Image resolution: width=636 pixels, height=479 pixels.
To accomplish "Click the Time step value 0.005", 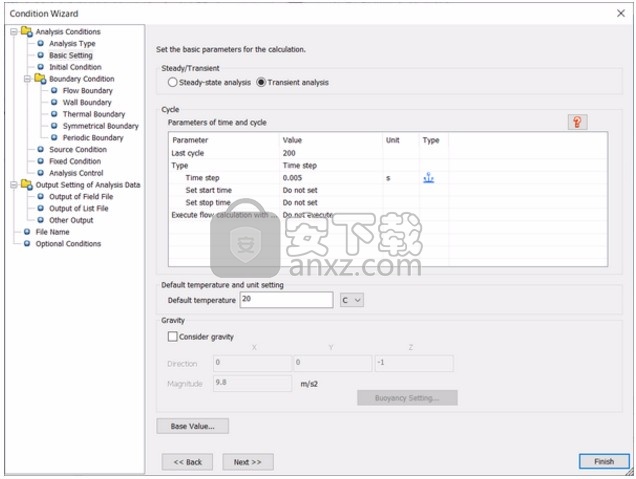I will [x=292, y=178].
